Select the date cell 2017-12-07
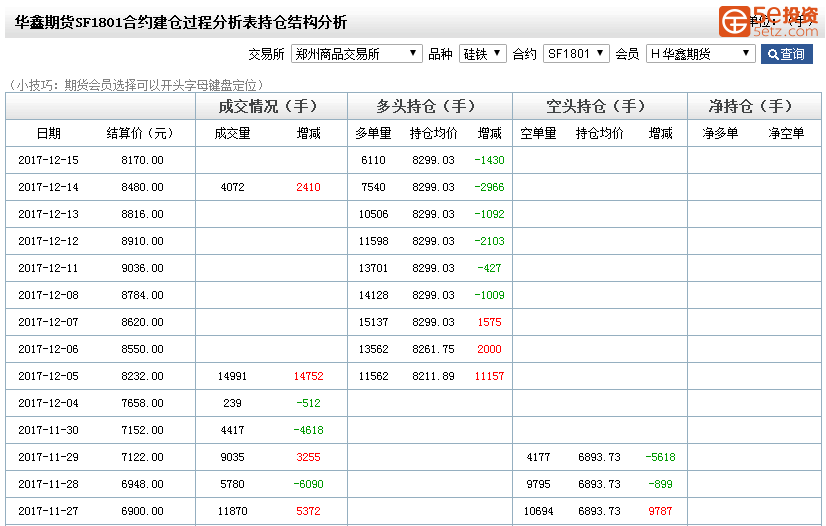826x526 pixels. 48,322
